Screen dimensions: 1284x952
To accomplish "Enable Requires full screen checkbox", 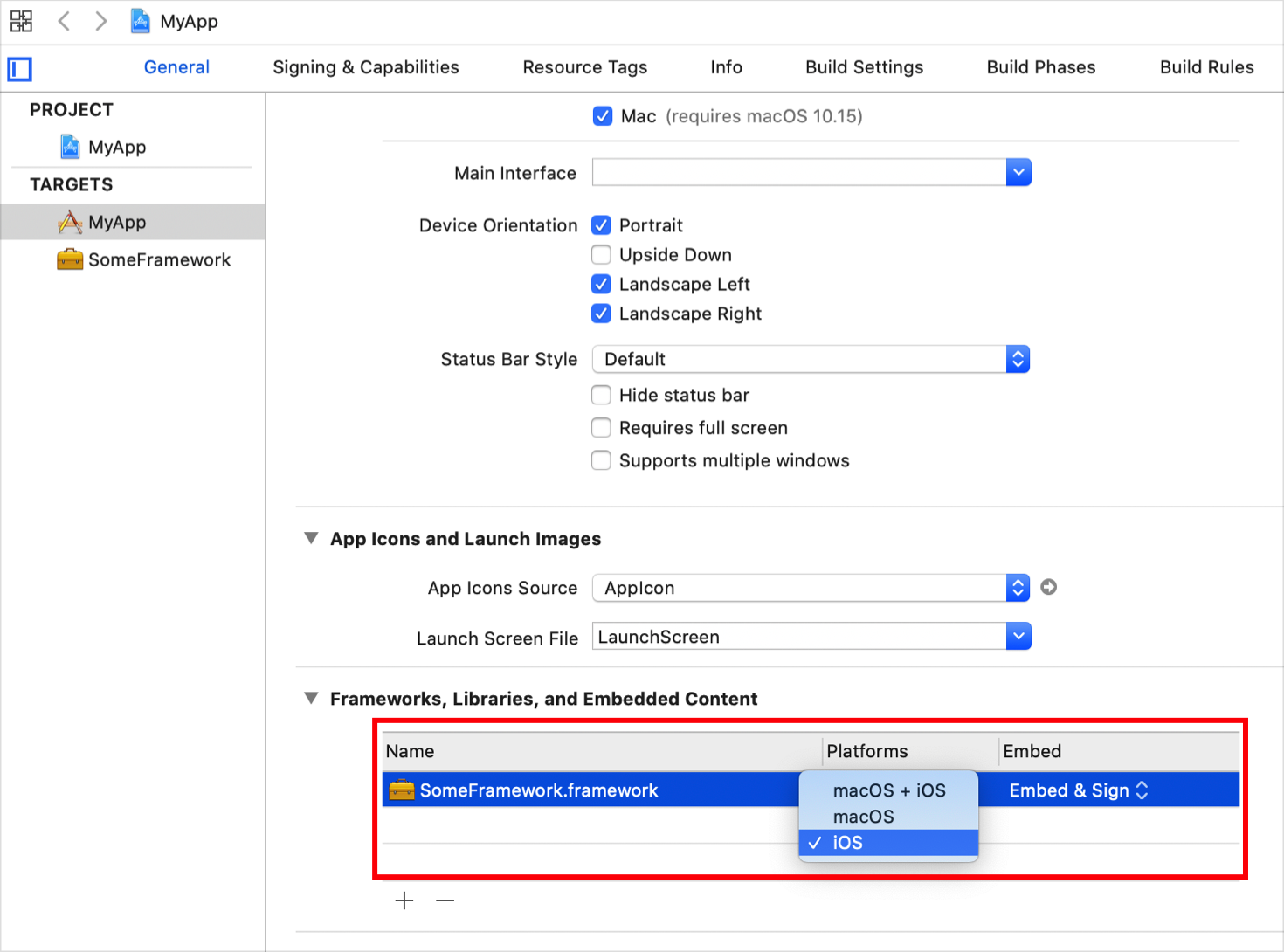I will tap(601, 428).
